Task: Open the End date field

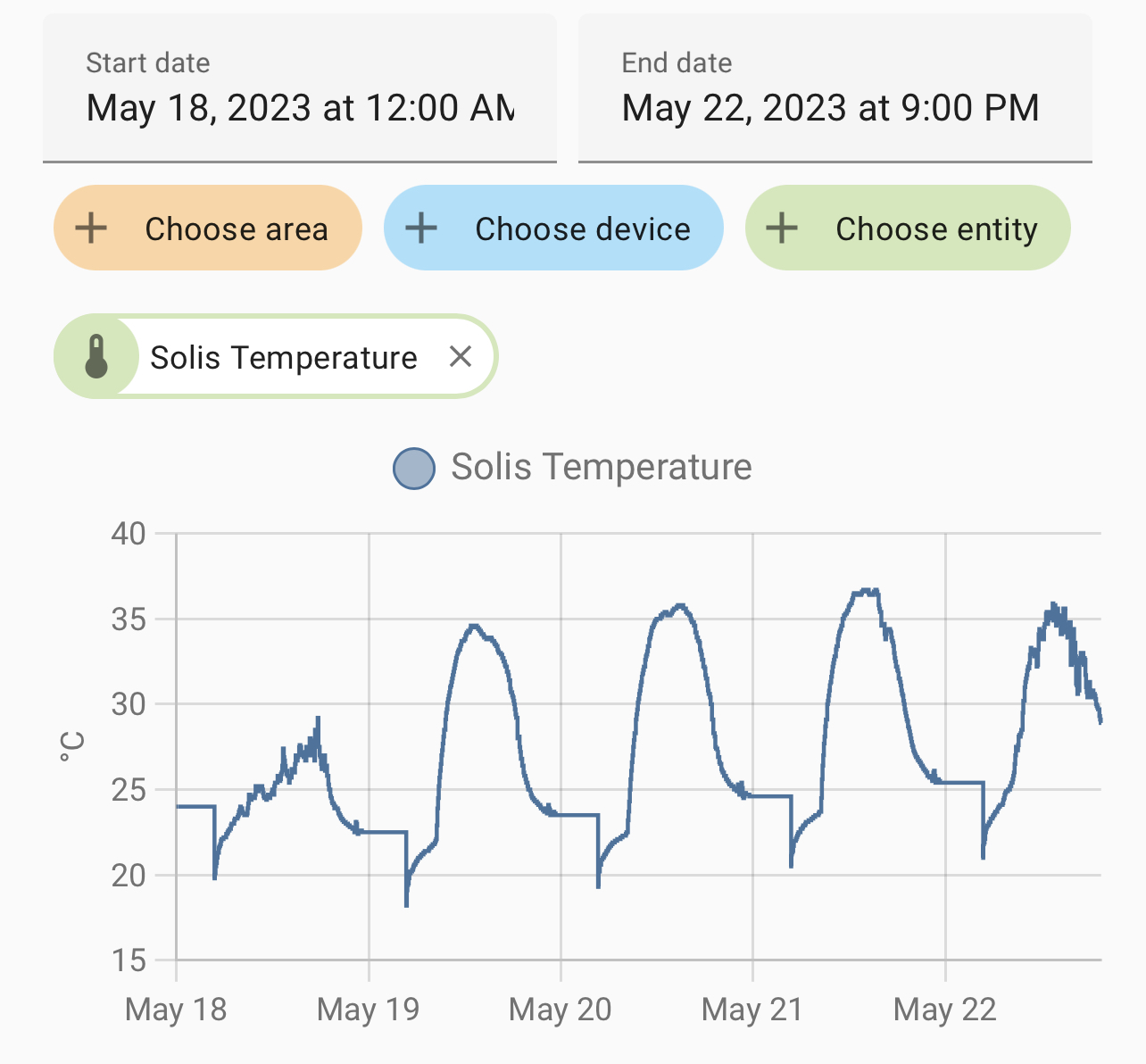Action: 835,89
